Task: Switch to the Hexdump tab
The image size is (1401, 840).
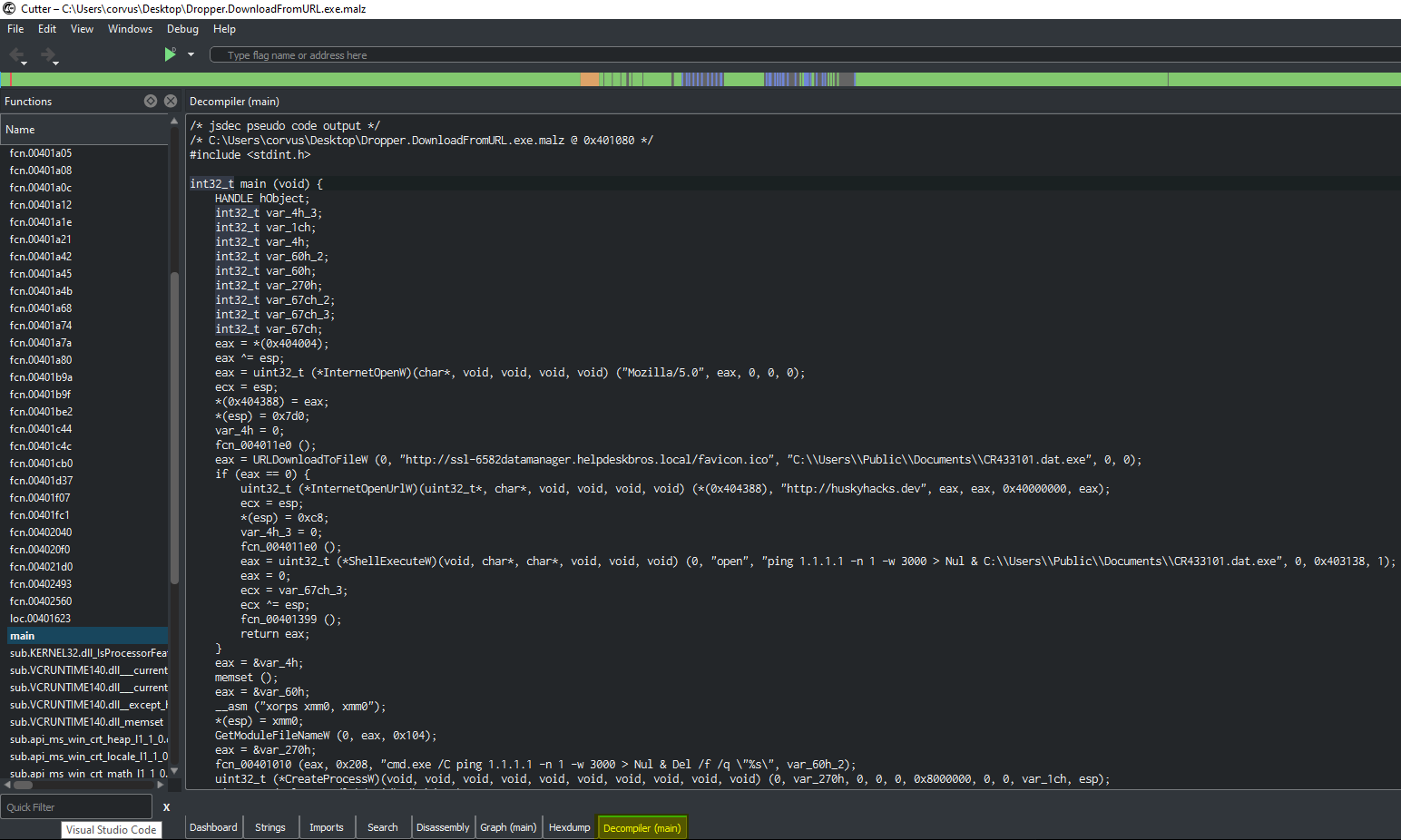Action: click(569, 827)
